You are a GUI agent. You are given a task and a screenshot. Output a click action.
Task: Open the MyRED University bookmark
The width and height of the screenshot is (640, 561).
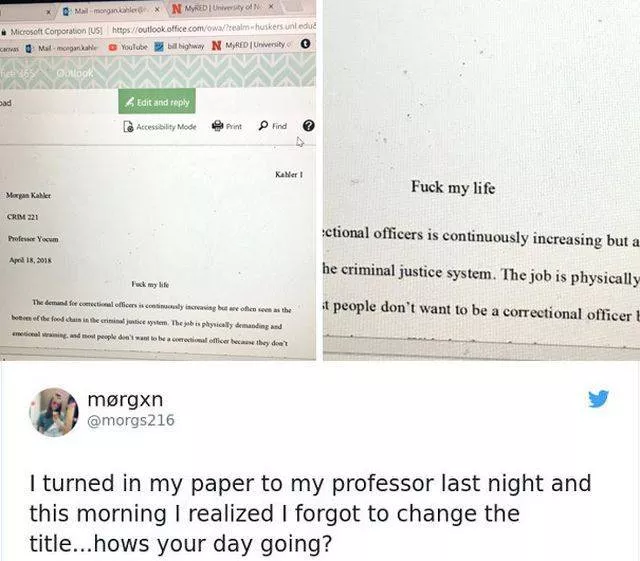point(249,45)
